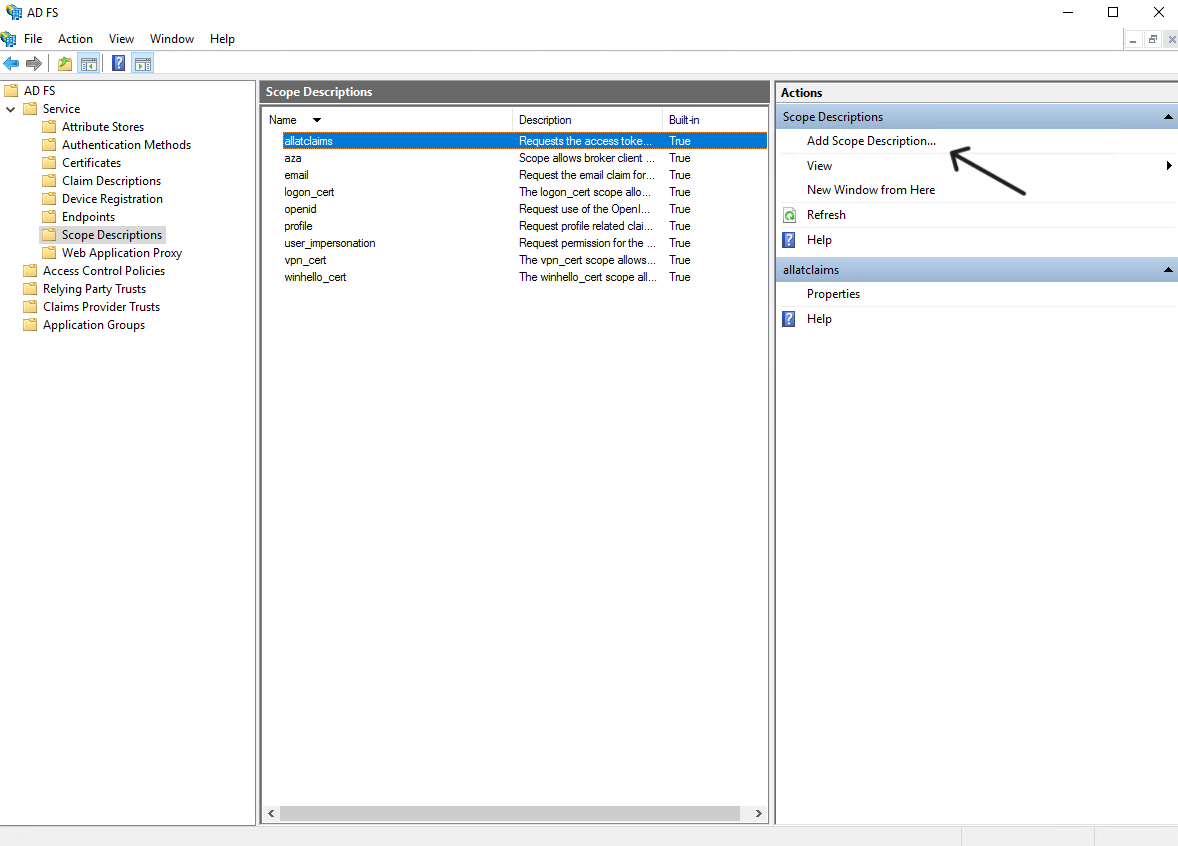Select Claims Provider Trusts in the tree
The width and height of the screenshot is (1178, 846).
point(101,307)
